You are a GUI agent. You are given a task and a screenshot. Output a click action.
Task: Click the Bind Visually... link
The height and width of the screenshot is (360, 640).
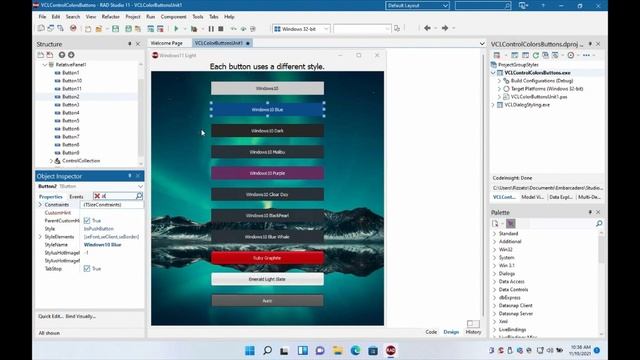coord(80,316)
